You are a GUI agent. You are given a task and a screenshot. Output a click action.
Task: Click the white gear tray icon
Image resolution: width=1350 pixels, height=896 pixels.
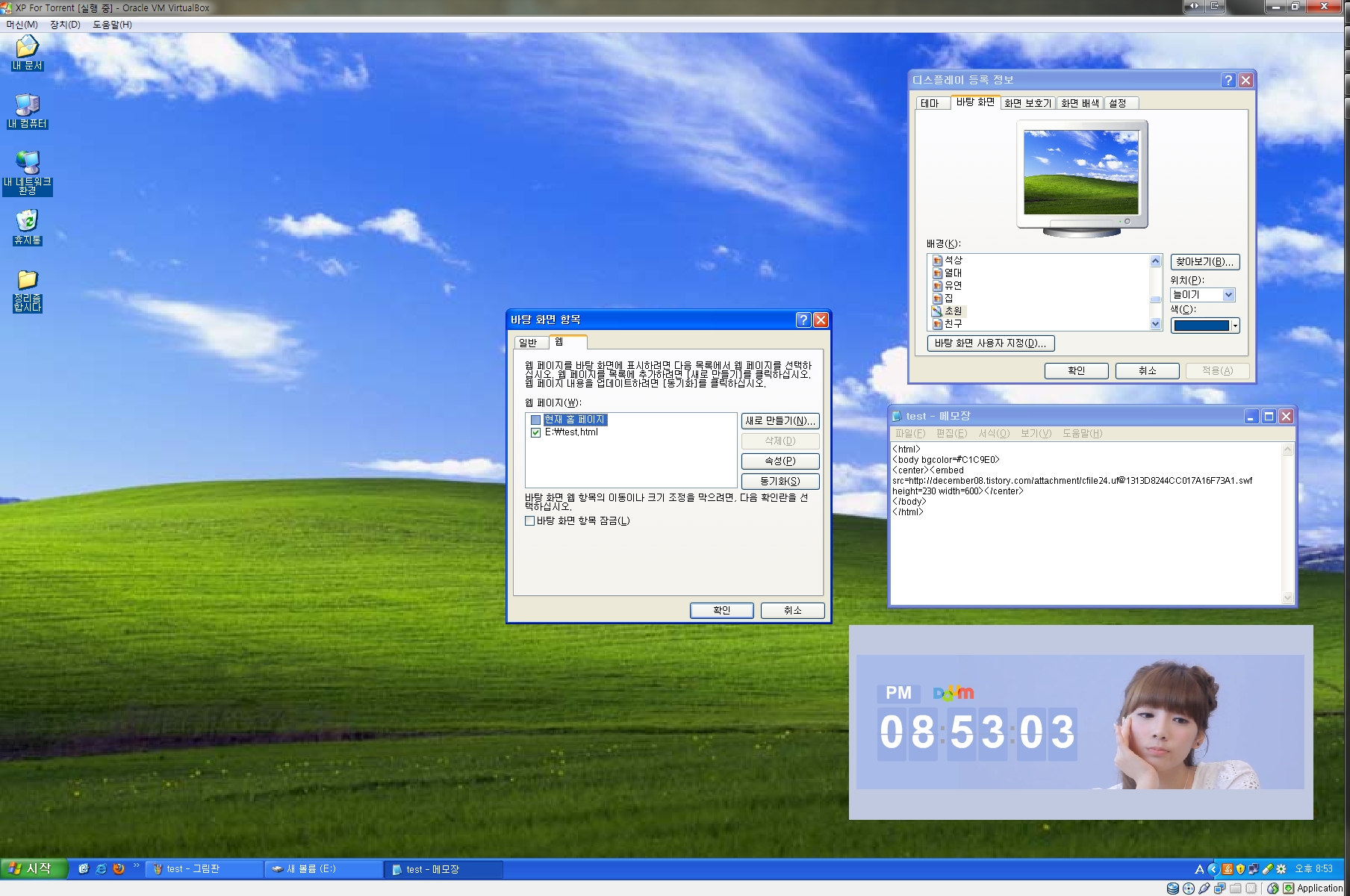click(x=1281, y=869)
